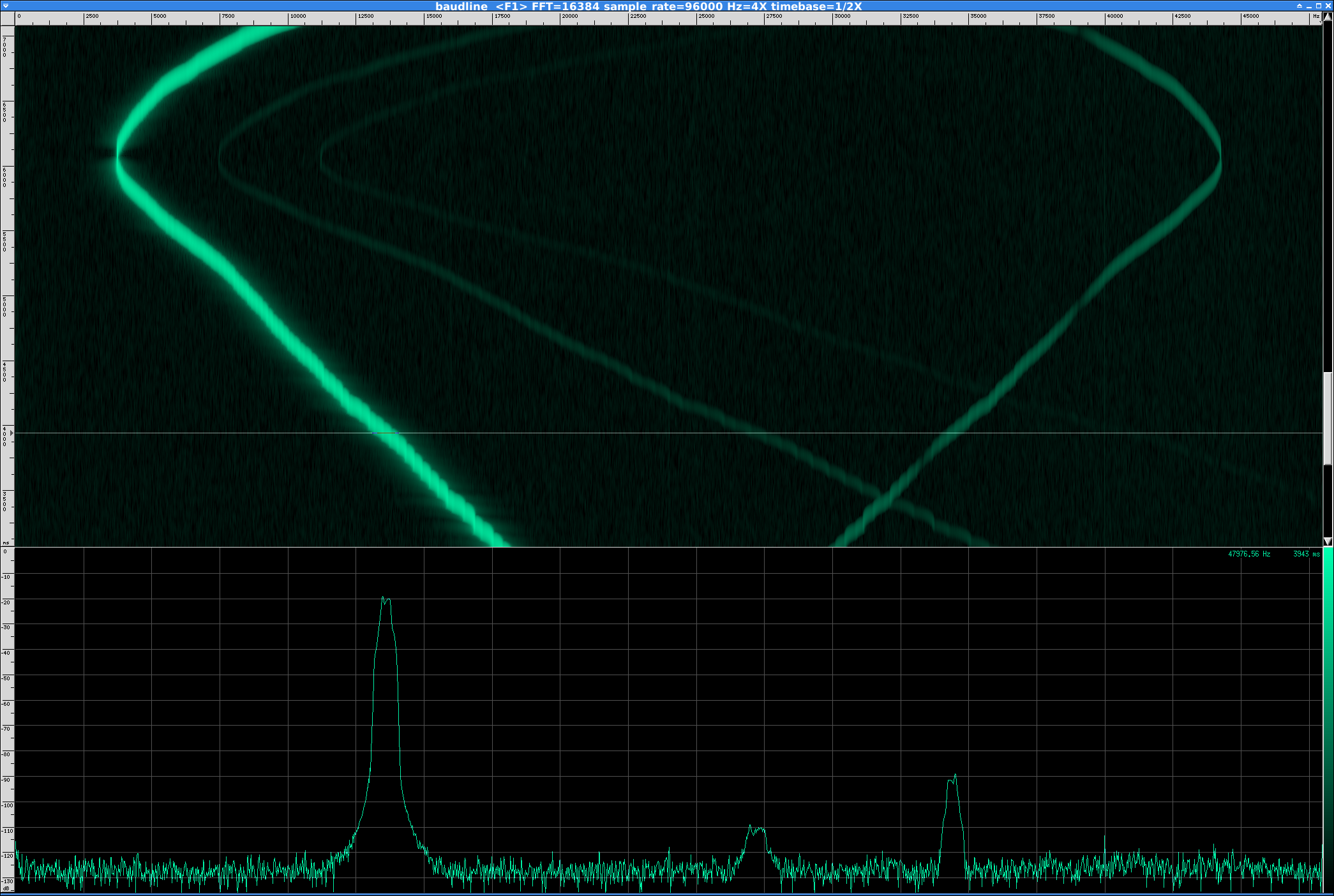Click the 6000 ms label on the time ruler

pyautogui.click(x=5, y=177)
